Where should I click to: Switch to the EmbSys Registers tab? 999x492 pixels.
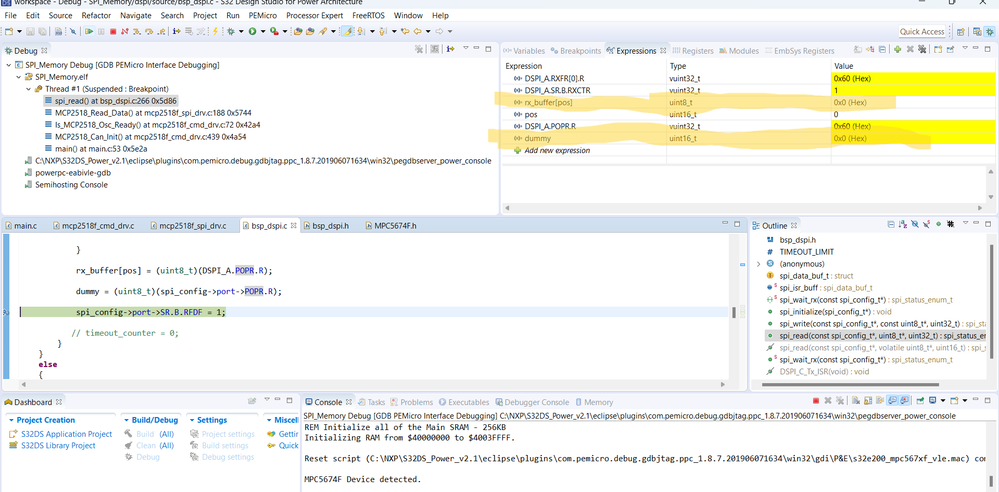point(798,50)
